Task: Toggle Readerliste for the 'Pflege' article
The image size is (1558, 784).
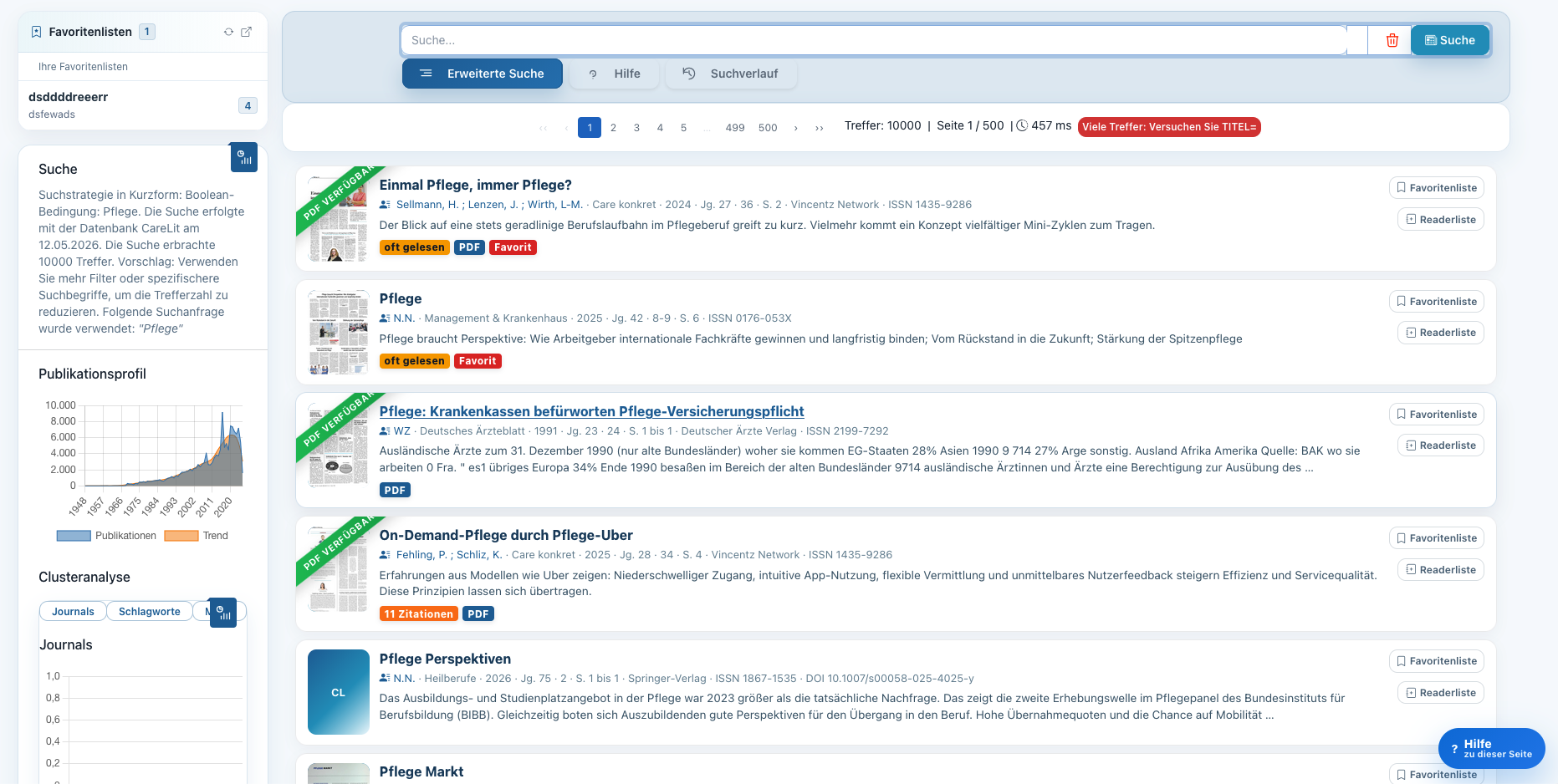Action: coord(1441,333)
